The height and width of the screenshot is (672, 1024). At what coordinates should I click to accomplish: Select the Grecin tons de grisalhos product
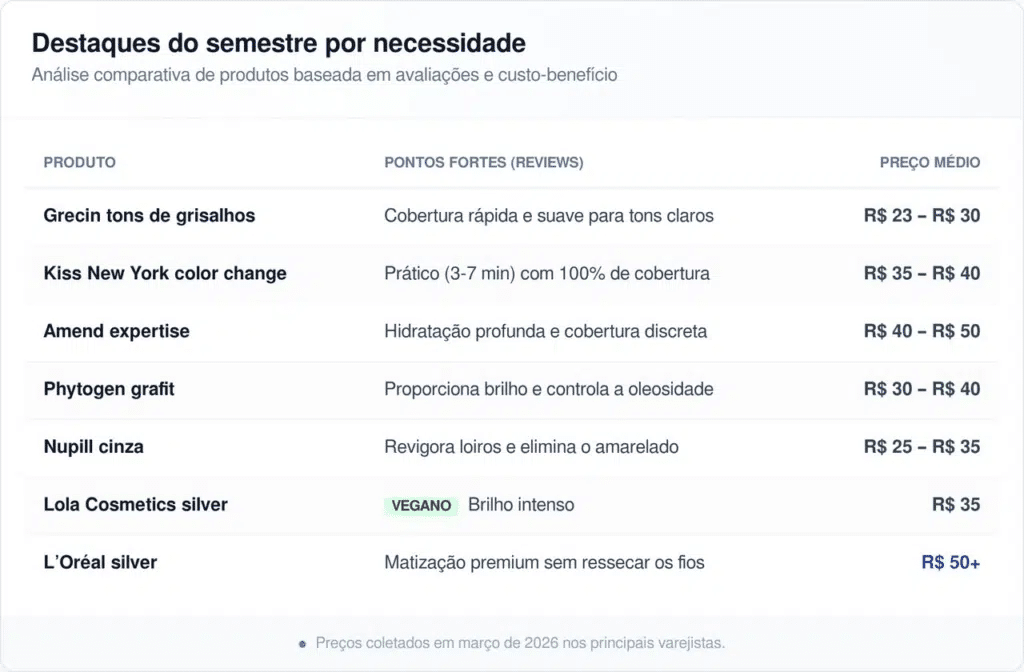point(149,216)
